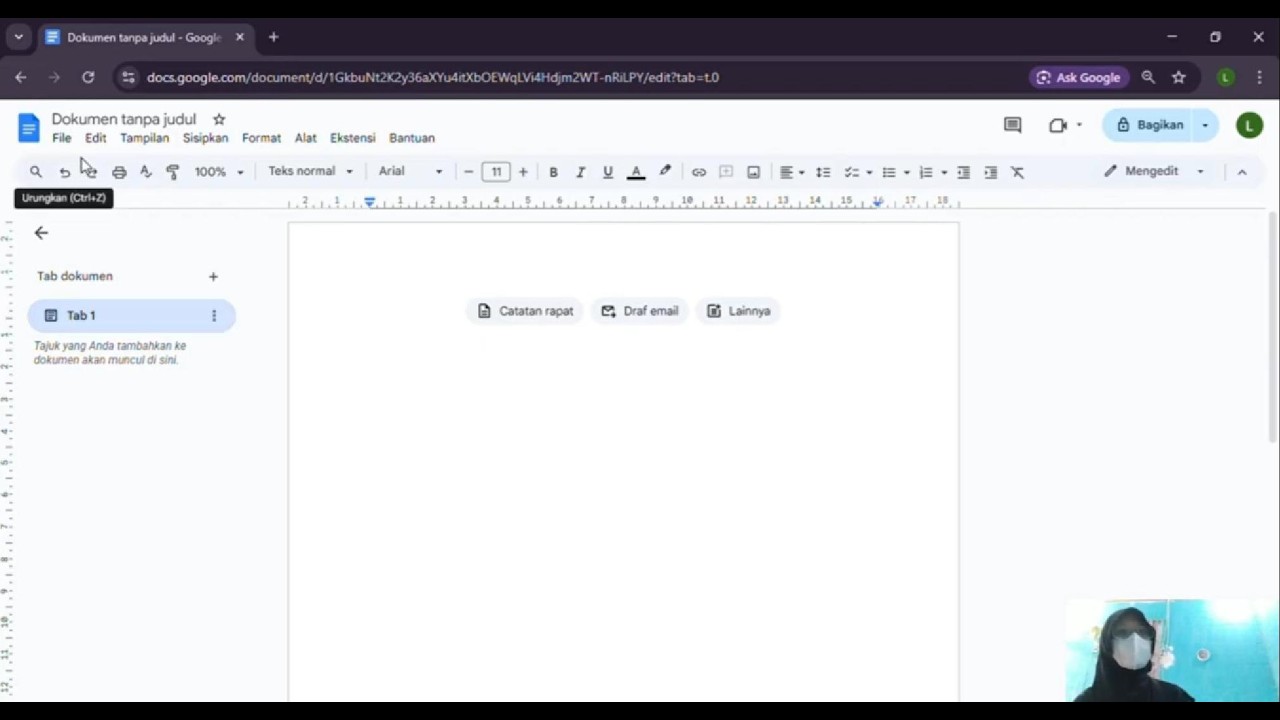Insert an image
The width and height of the screenshot is (1280, 720).
[754, 172]
